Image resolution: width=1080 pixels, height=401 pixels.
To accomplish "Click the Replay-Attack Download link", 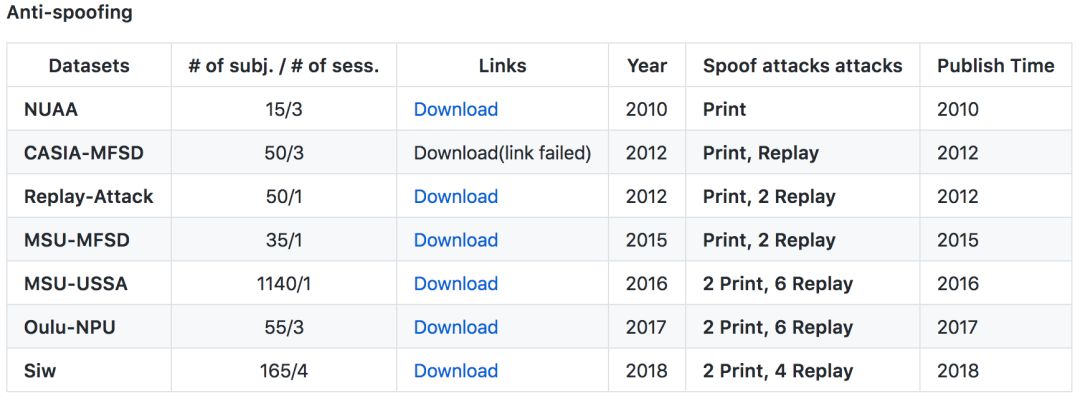I will coord(455,196).
